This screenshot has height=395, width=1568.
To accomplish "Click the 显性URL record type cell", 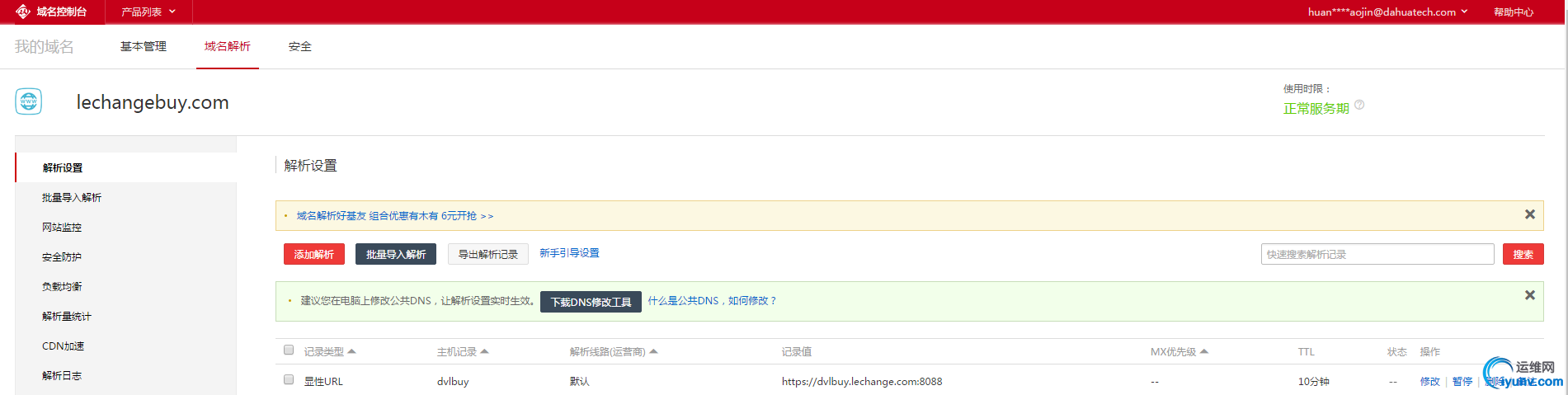I will coord(323,381).
